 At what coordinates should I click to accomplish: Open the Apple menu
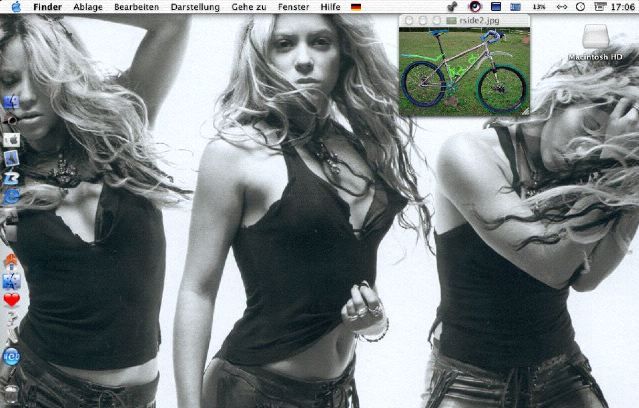[14, 6]
